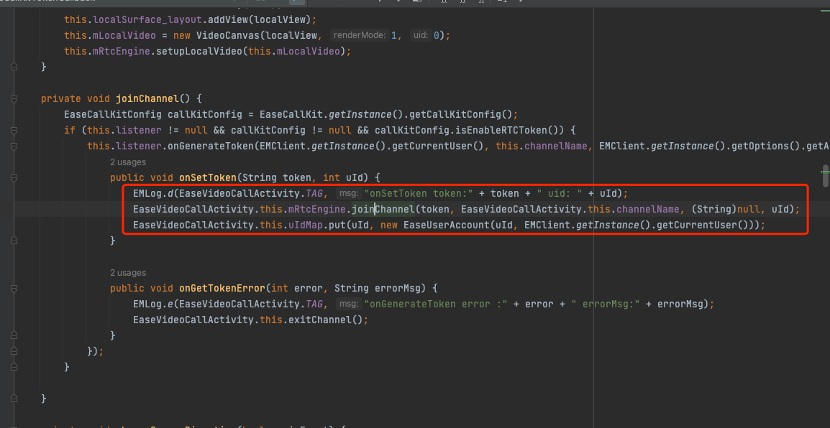Click fold end marker at onSetToken closing brace
Screen dimensions: 830x428
click(x=14, y=241)
